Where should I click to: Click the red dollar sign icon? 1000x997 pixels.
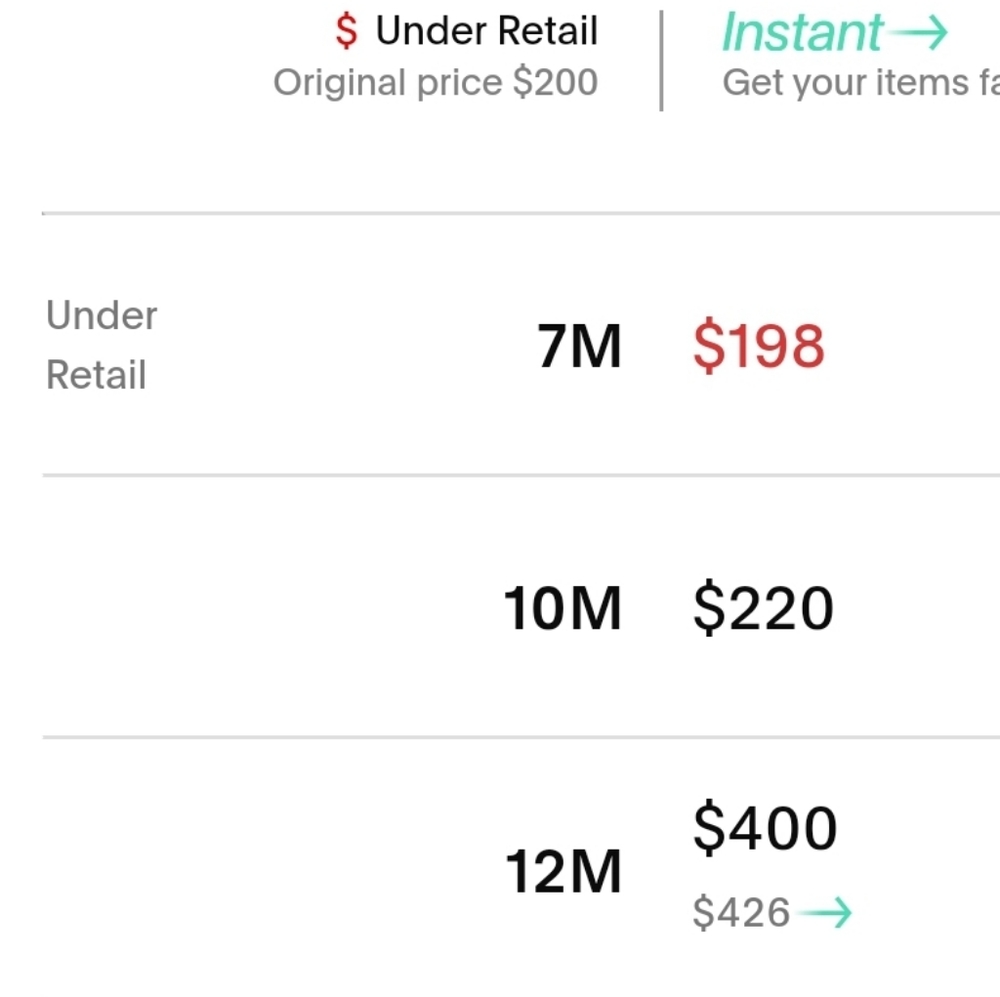point(346,32)
